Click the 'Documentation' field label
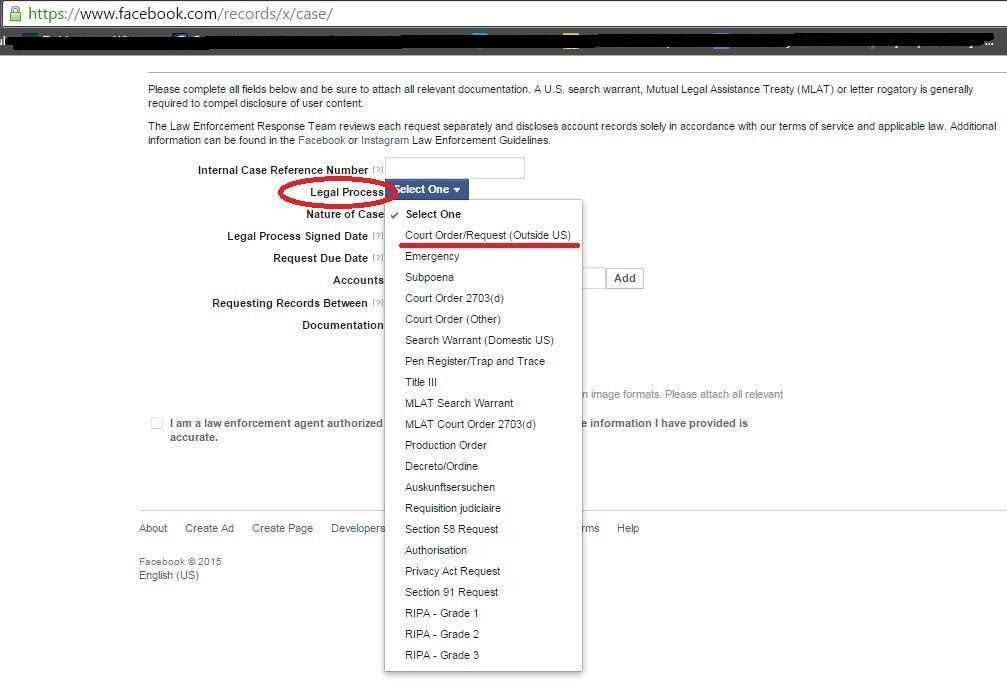This screenshot has height=691, width=1007. tap(343, 326)
